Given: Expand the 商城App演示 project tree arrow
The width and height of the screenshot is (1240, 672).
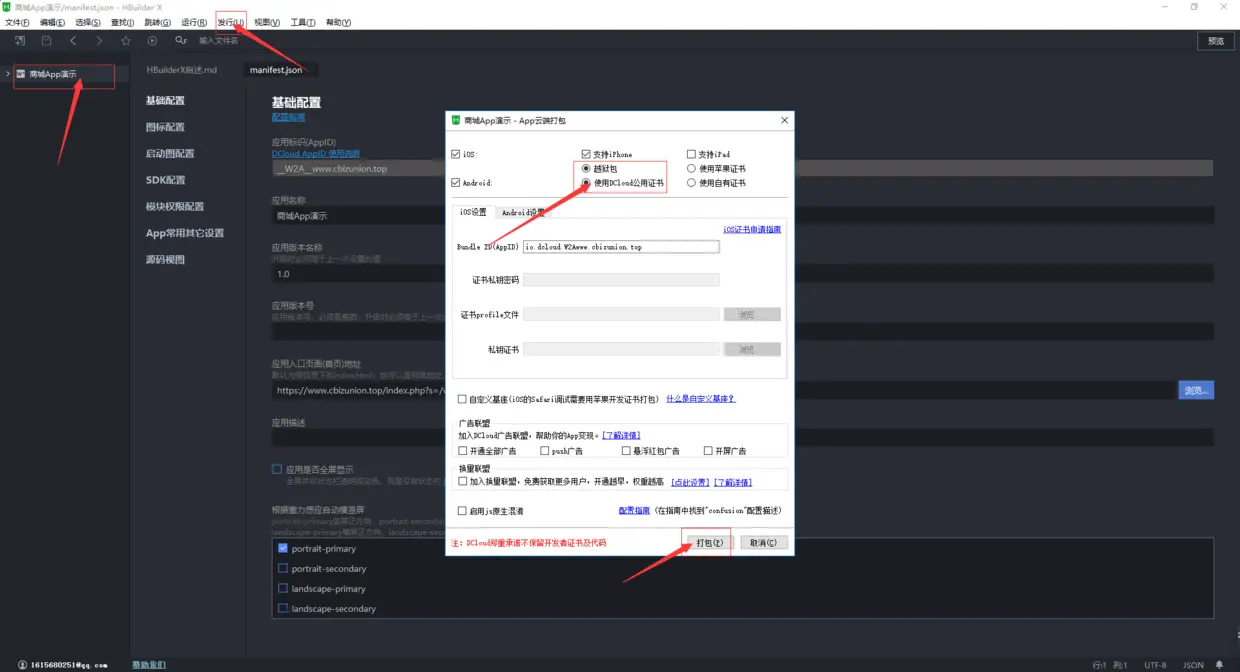Looking at the screenshot, I should click(x=8, y=74).
